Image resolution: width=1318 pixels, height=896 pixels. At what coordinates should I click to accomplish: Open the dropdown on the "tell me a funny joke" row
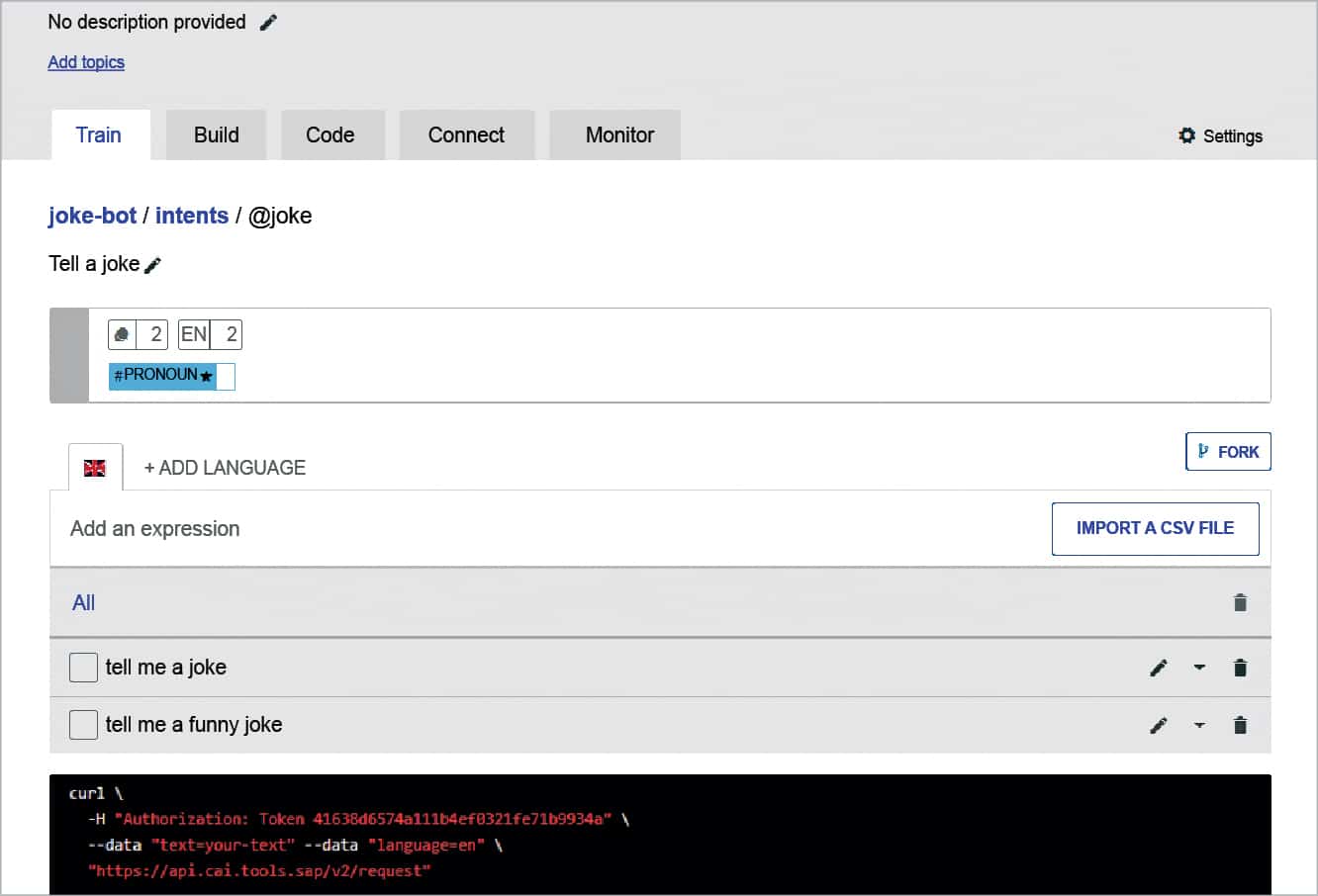pyautogui.click(x=1199, y=725)
